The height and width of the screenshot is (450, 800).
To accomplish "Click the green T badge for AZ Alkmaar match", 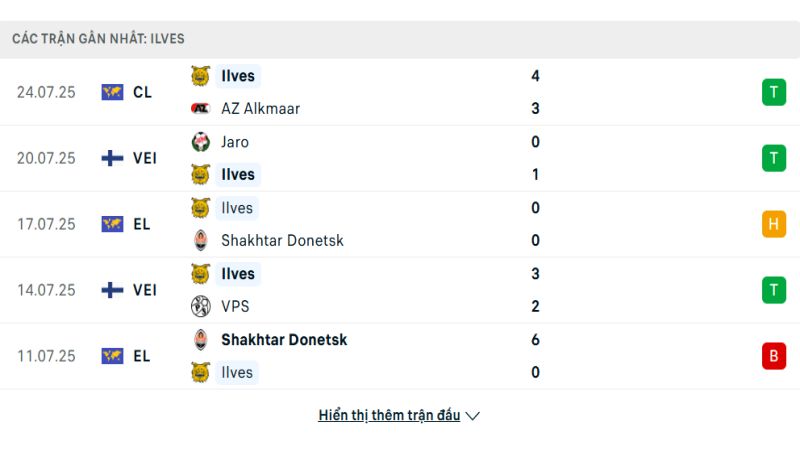I will tap(774, 92).
